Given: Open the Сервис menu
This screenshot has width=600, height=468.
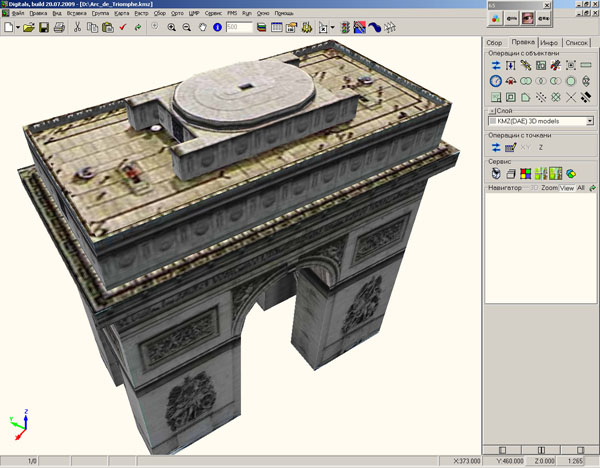Looking at the screenshot, I should pyautogui.click(x=214, y=13).
